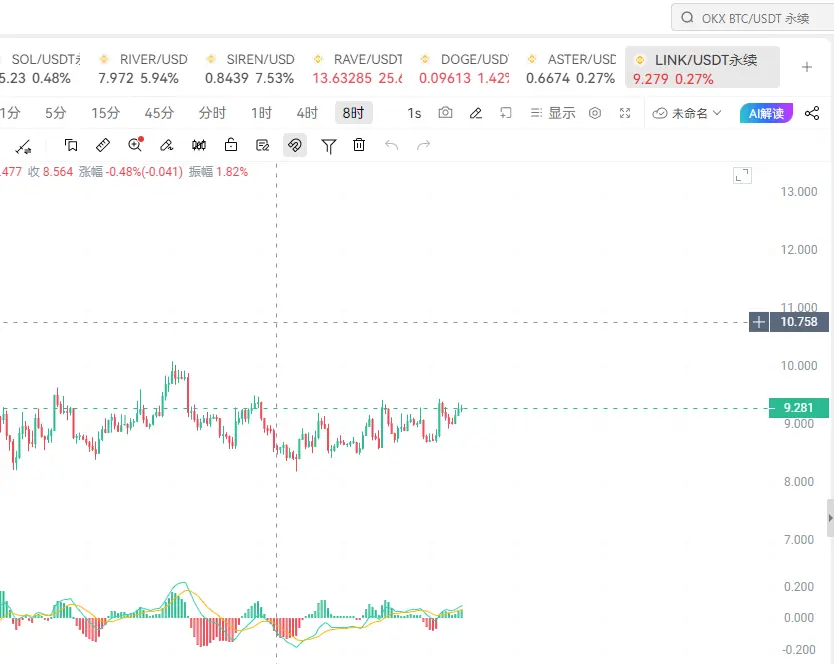
Task: Click the chart layout icon beside pencil
Action: [x=505, y=113]
